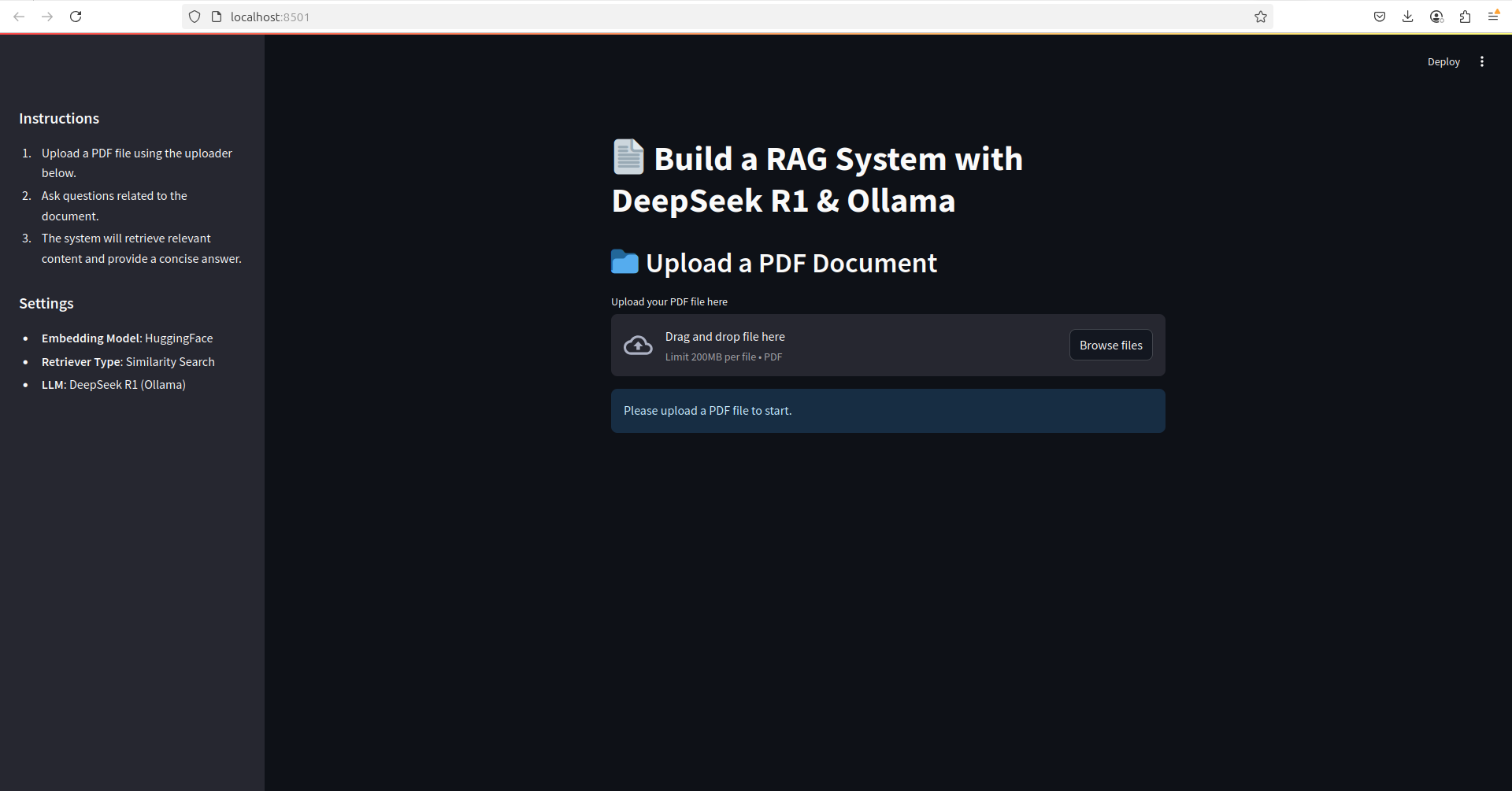Click the folder emoji beside Upload heading
This screenshot has width=1512, height=791.
point(624,262)
